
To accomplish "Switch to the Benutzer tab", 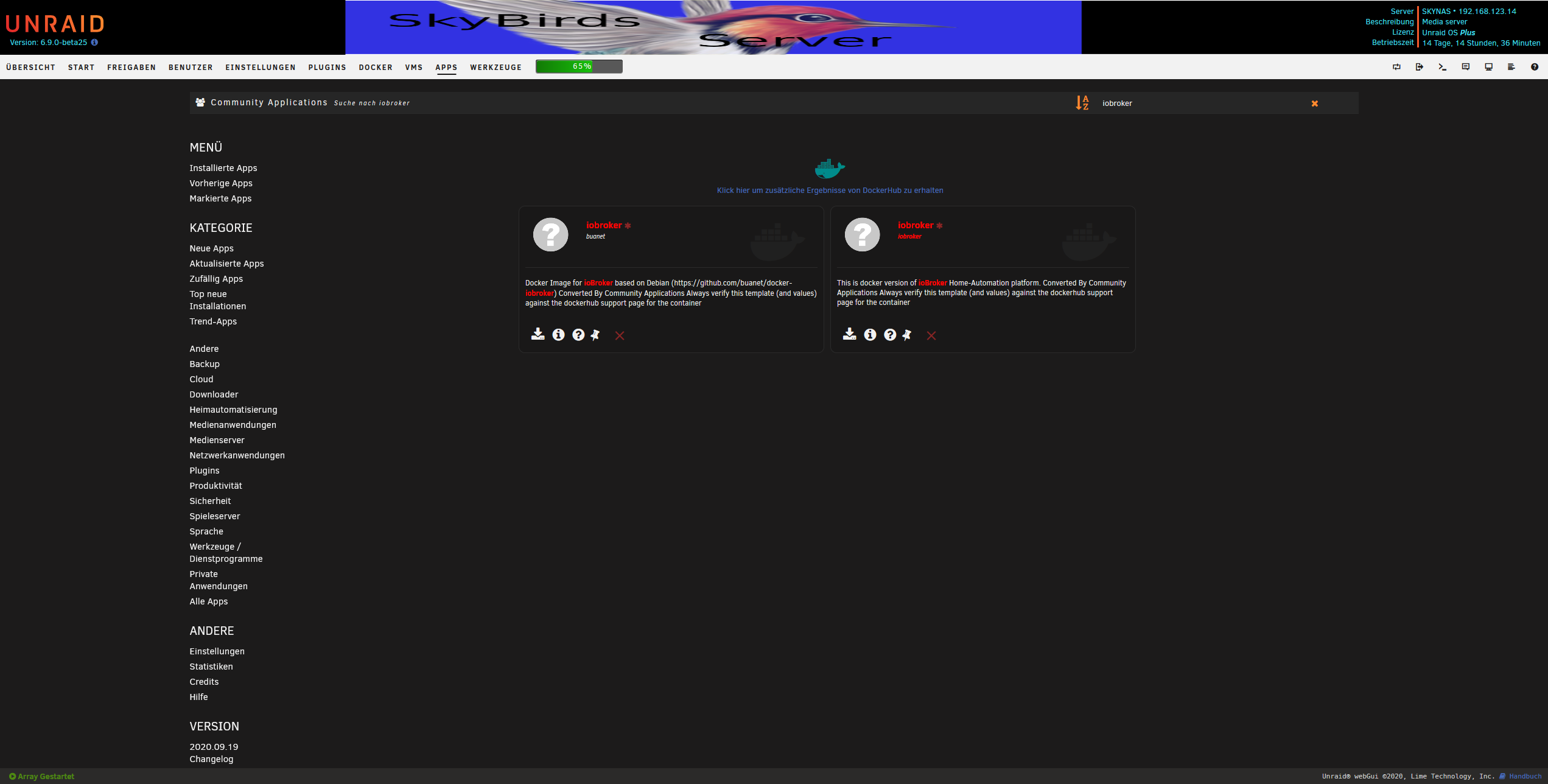I will tap(191, 68).
